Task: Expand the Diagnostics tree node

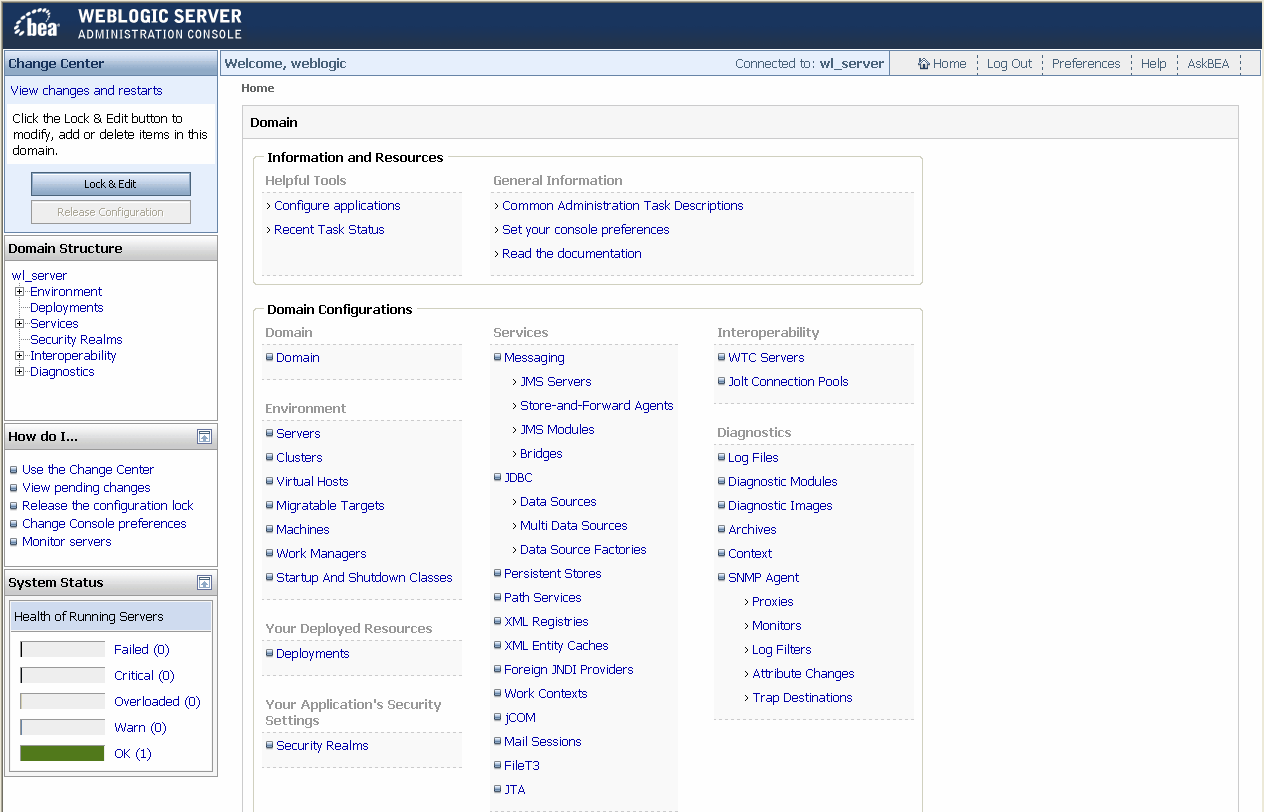Action: (x=20, y=371)
